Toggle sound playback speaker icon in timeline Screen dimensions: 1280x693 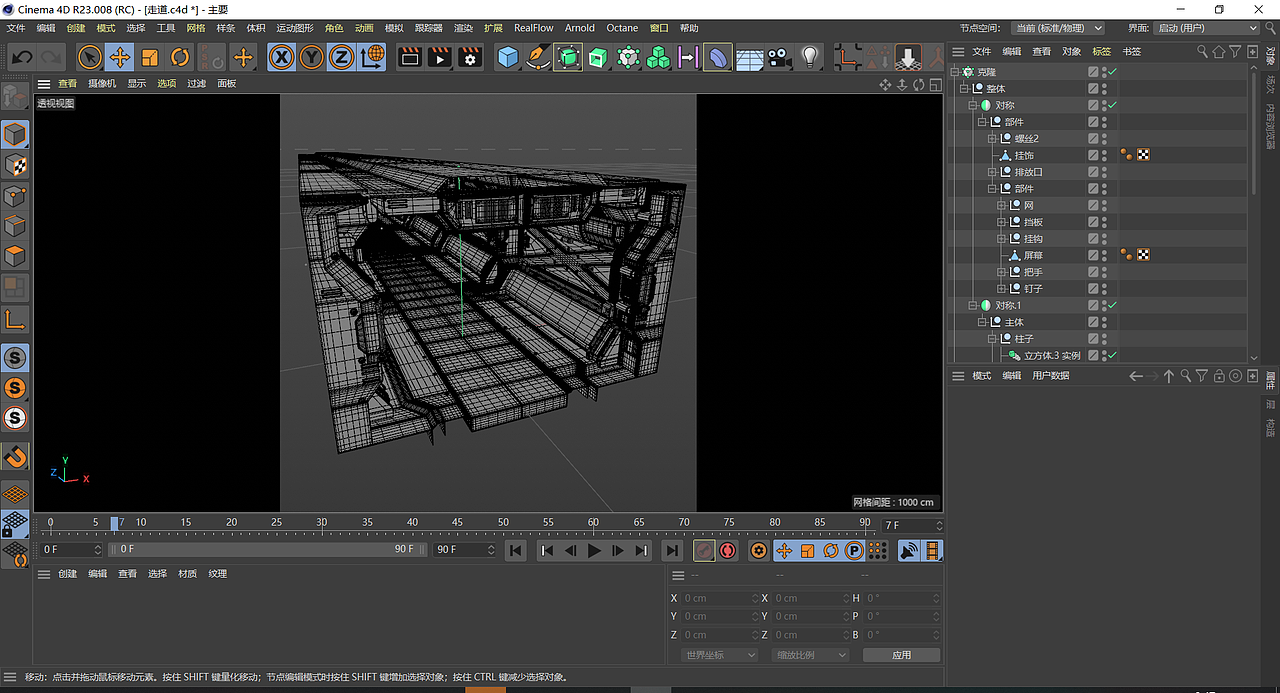(908, 551)
